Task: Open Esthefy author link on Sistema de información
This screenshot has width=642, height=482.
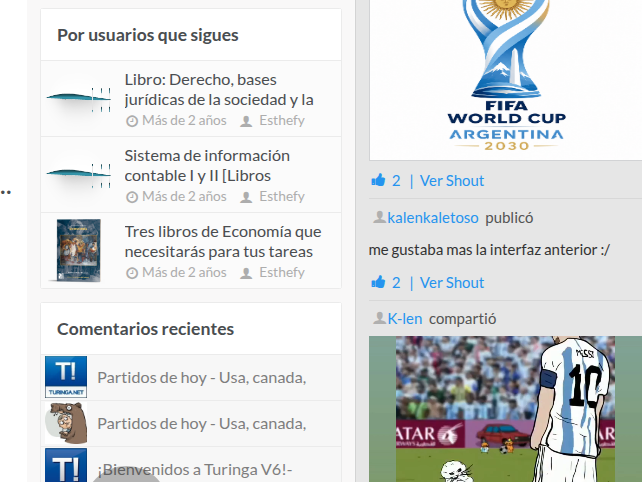Action: click(282, 196)
